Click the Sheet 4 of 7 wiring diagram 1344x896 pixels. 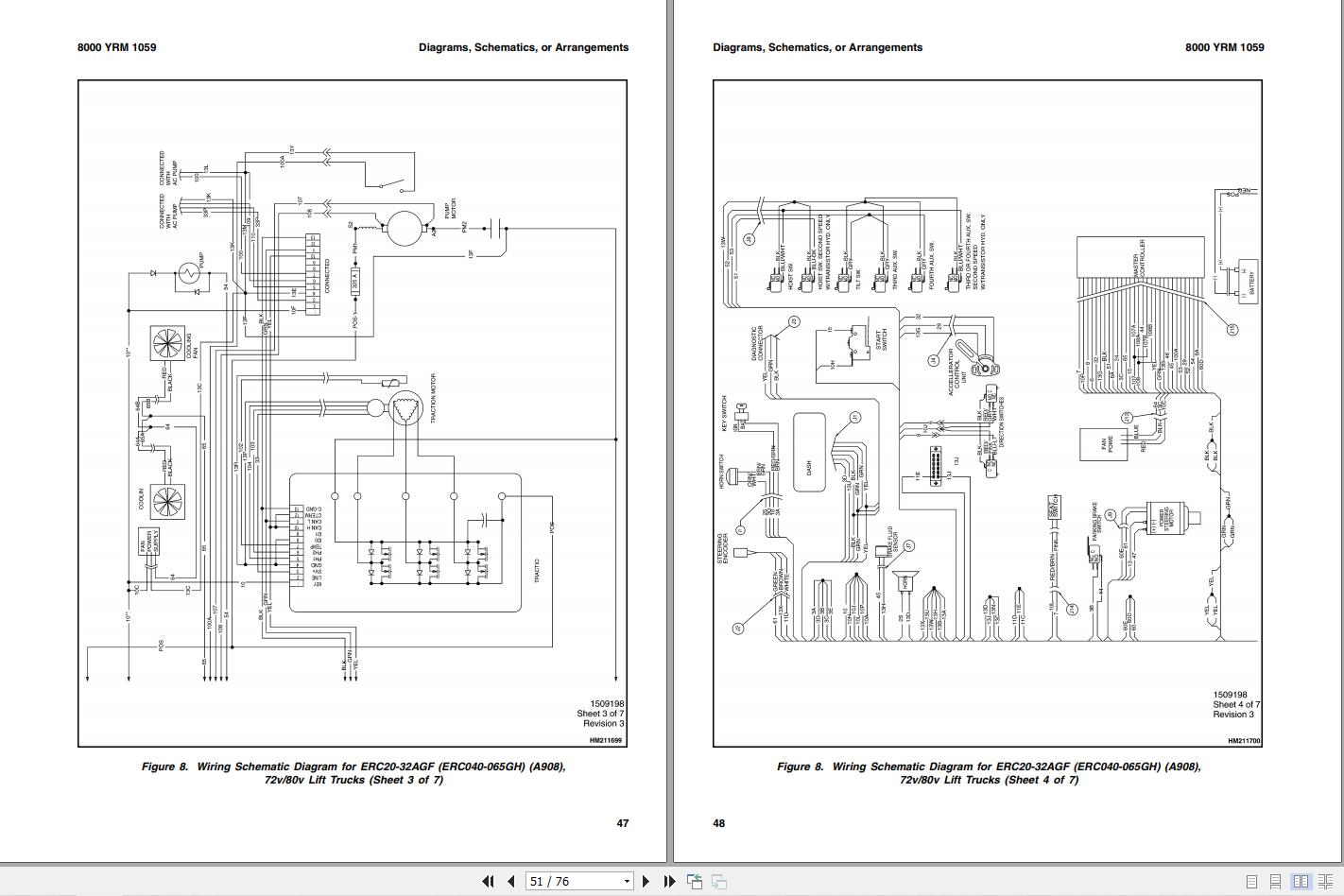988,413
